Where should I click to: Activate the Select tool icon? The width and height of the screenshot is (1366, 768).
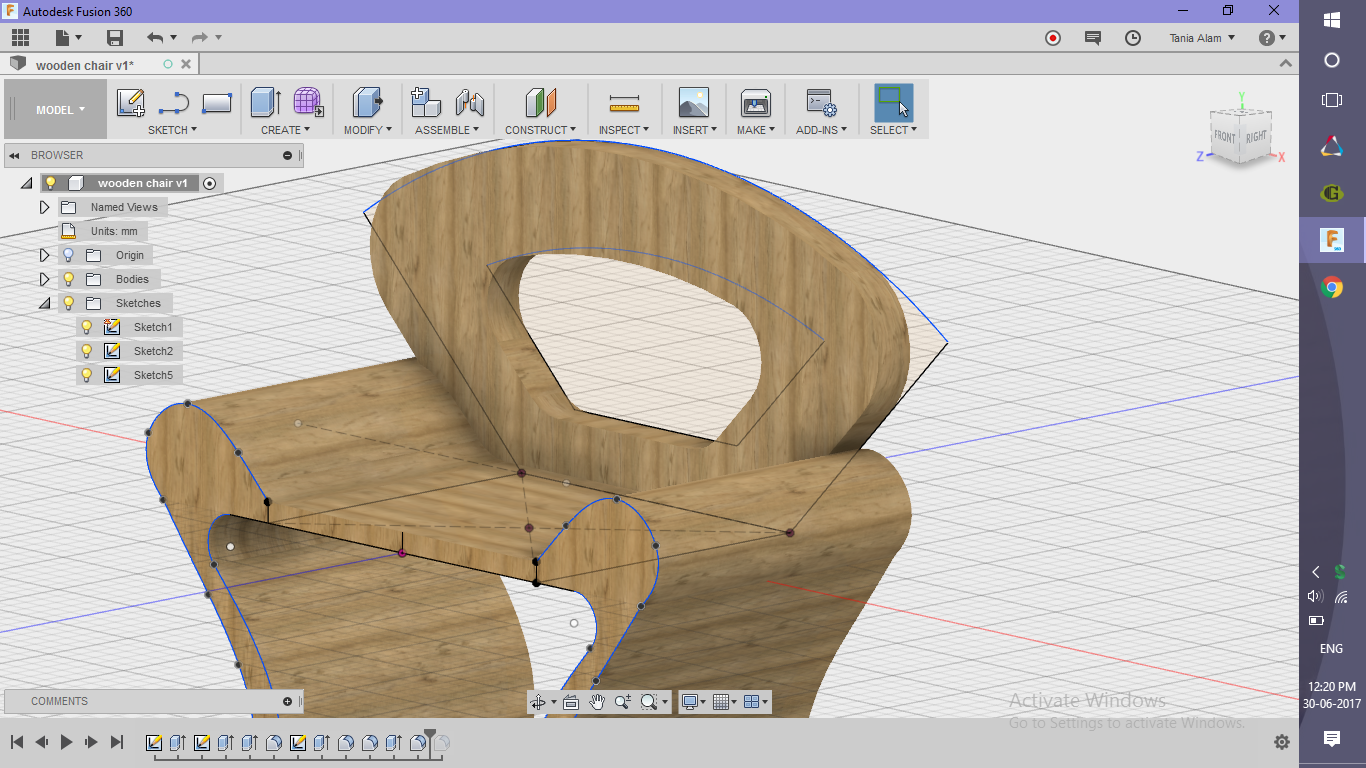[893, 102]
